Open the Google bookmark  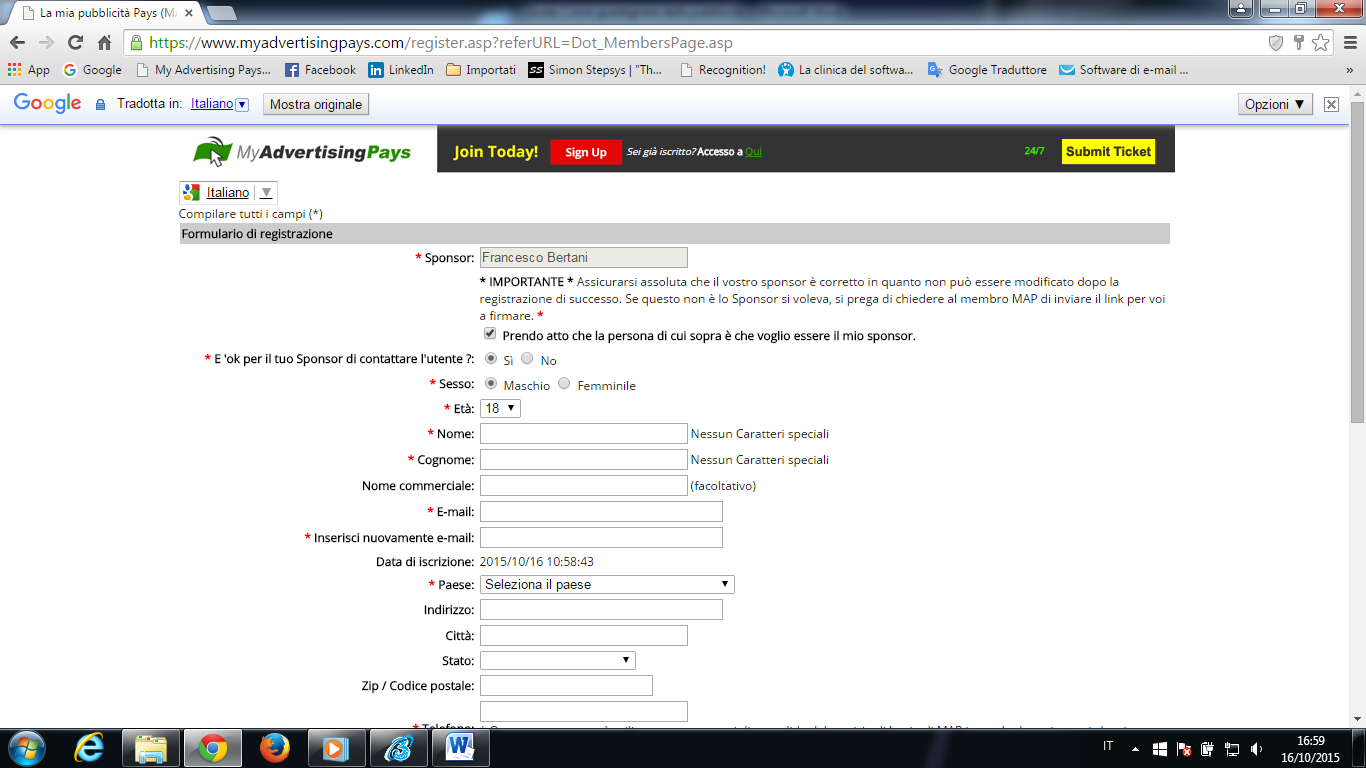pos(92,70)
